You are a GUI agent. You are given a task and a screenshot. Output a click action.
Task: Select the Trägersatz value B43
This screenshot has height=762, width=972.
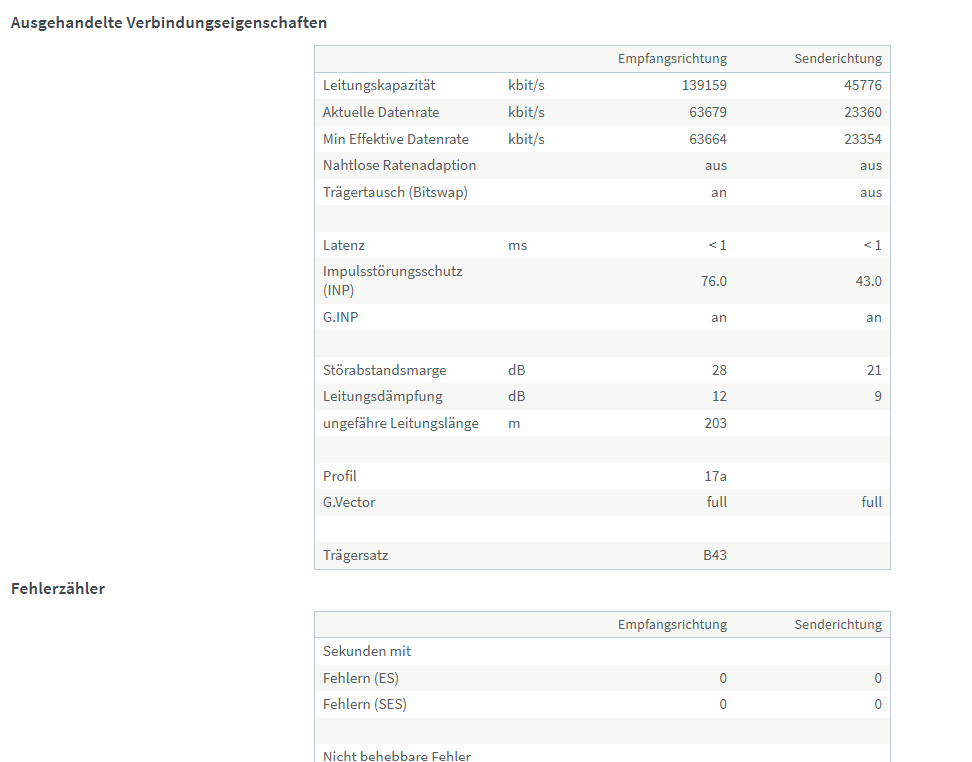[x=714, y=555]
